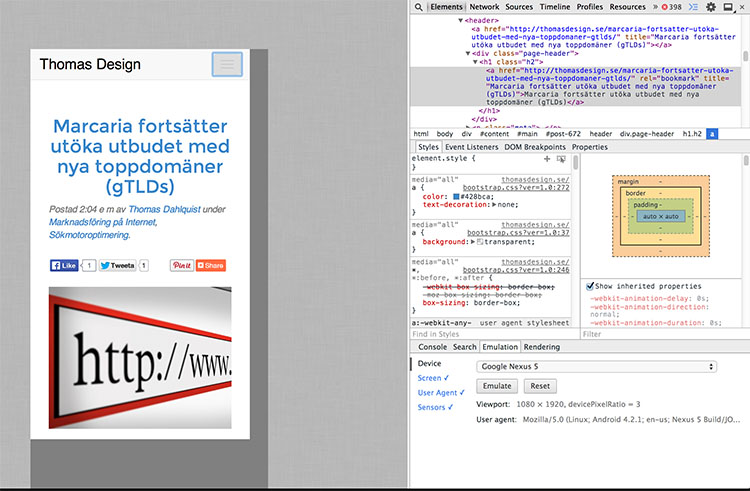The width and height of the screenshot is (750, 491).
Task: Click the box-sizing: border-box property value
Action: tap(496, 303)
